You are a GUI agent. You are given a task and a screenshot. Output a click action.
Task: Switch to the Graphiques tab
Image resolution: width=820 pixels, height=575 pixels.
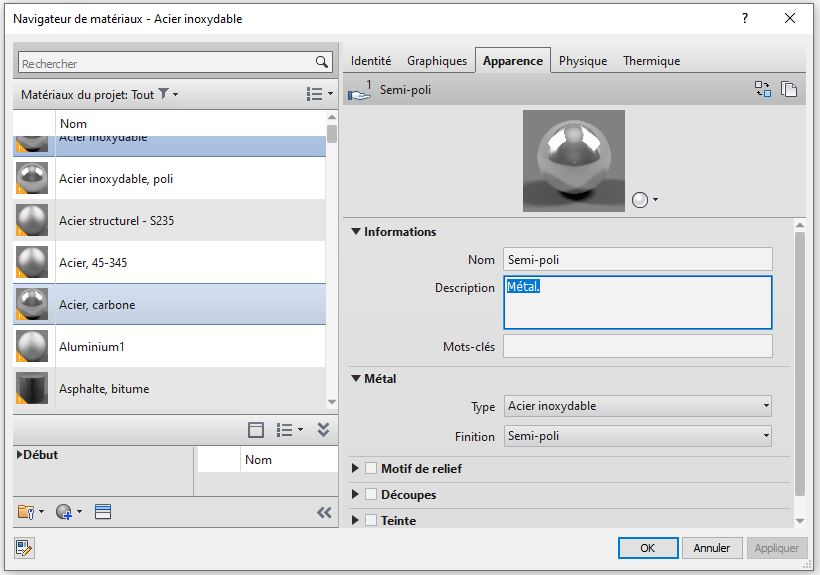point(437,61)
